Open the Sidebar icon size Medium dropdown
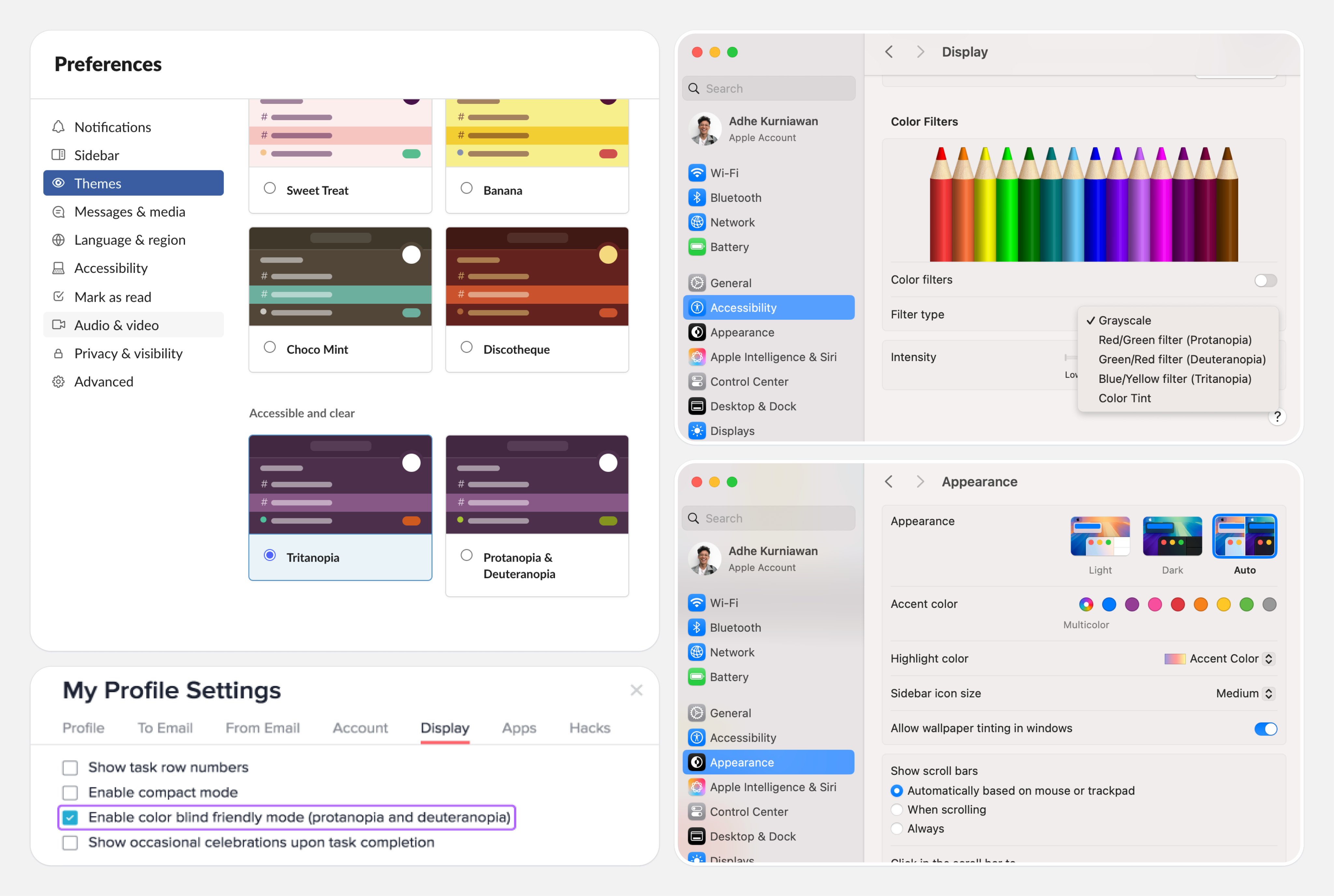Image resolution: width=1334 pixels, height=896 pixels. (x=1245, y=693)
